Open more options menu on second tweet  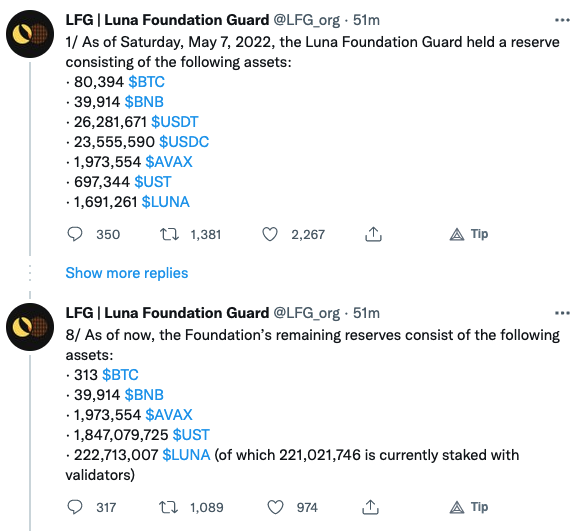[x=562, y=313]
